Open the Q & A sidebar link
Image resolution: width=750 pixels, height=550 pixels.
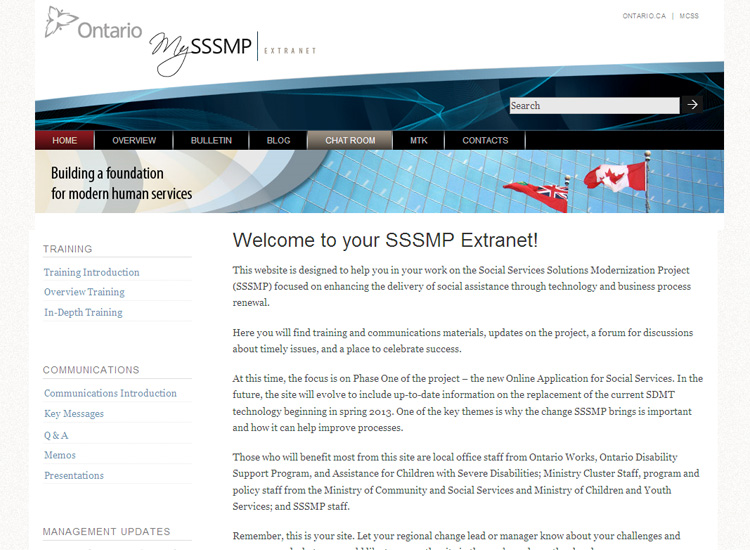[56, 435]
